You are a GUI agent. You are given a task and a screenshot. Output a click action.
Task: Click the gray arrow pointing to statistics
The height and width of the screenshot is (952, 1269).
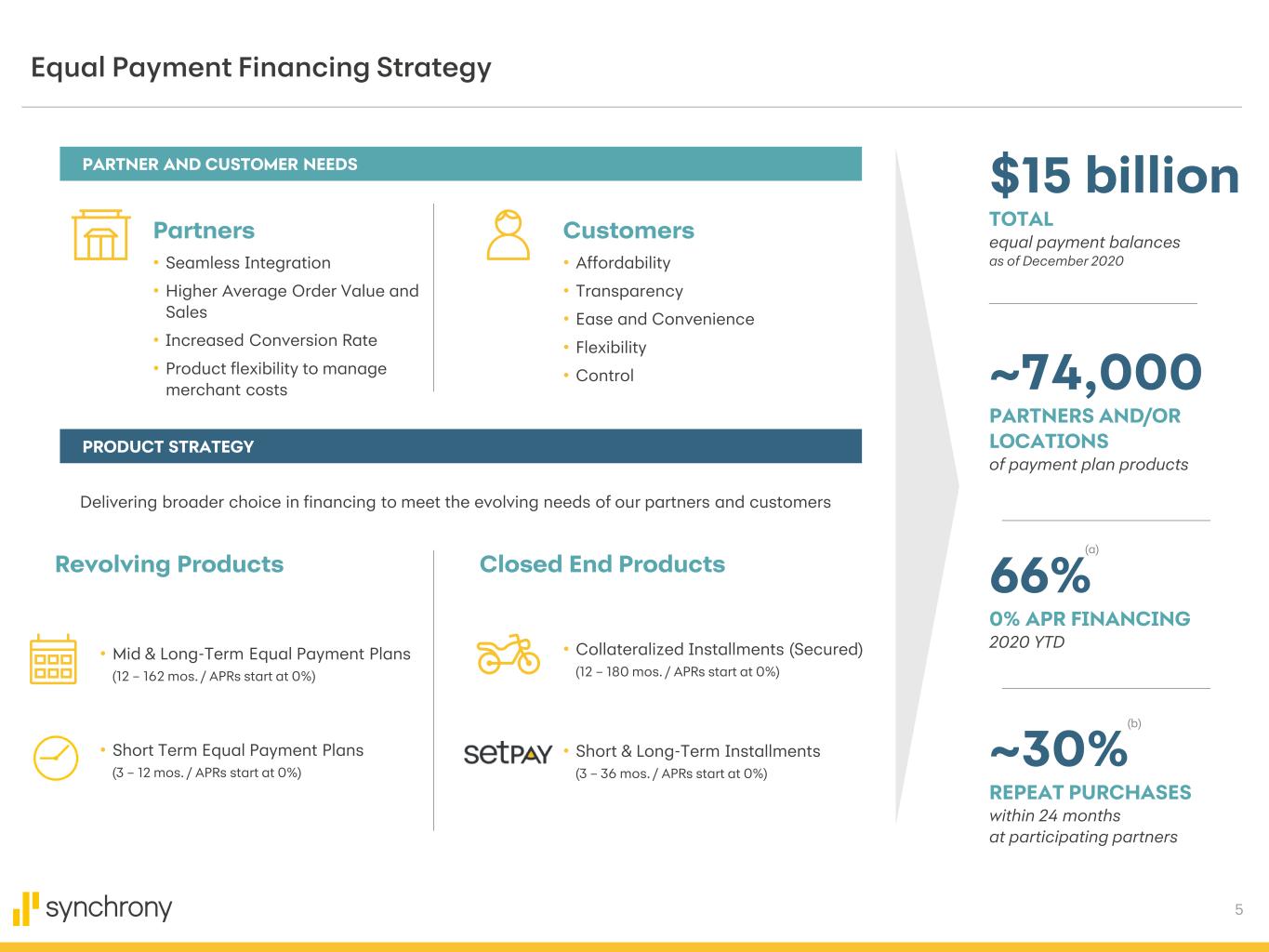(x=925, y=483)
